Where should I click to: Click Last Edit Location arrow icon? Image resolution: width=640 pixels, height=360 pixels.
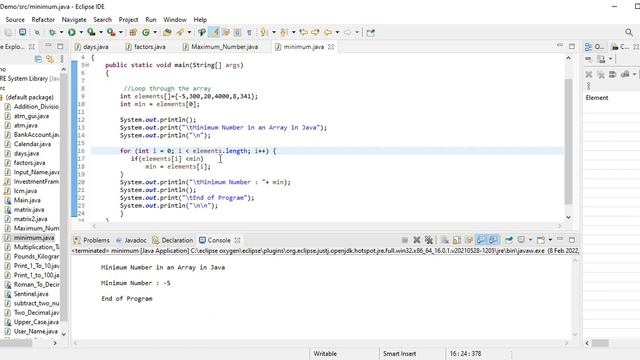[303, 32]
